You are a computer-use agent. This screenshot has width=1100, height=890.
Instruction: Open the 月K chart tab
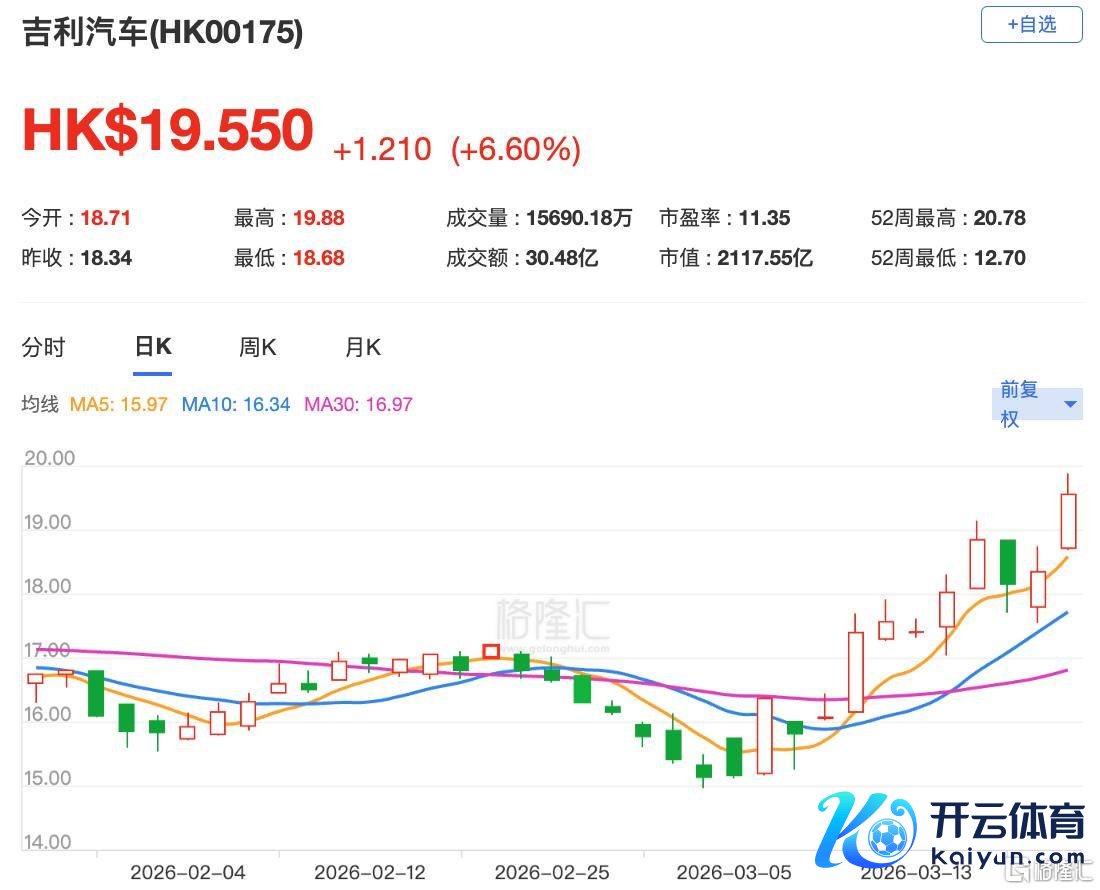(x=362, y=348)
